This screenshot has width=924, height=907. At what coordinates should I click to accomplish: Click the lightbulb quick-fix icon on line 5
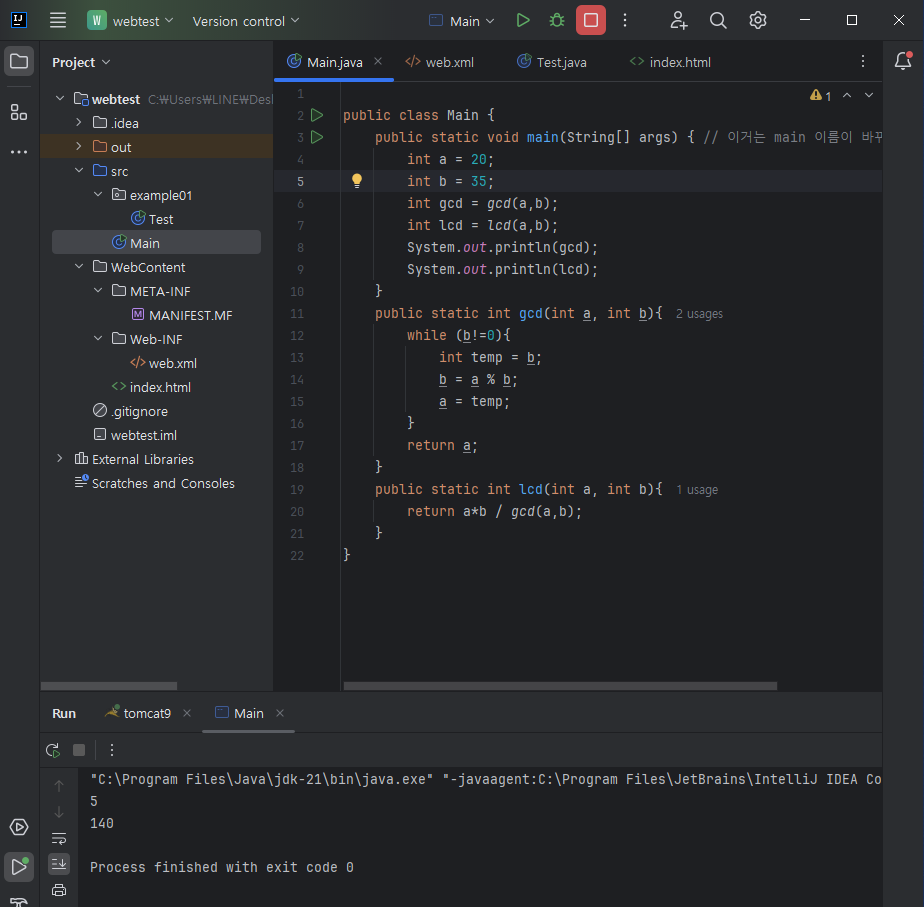pos(357,181)
